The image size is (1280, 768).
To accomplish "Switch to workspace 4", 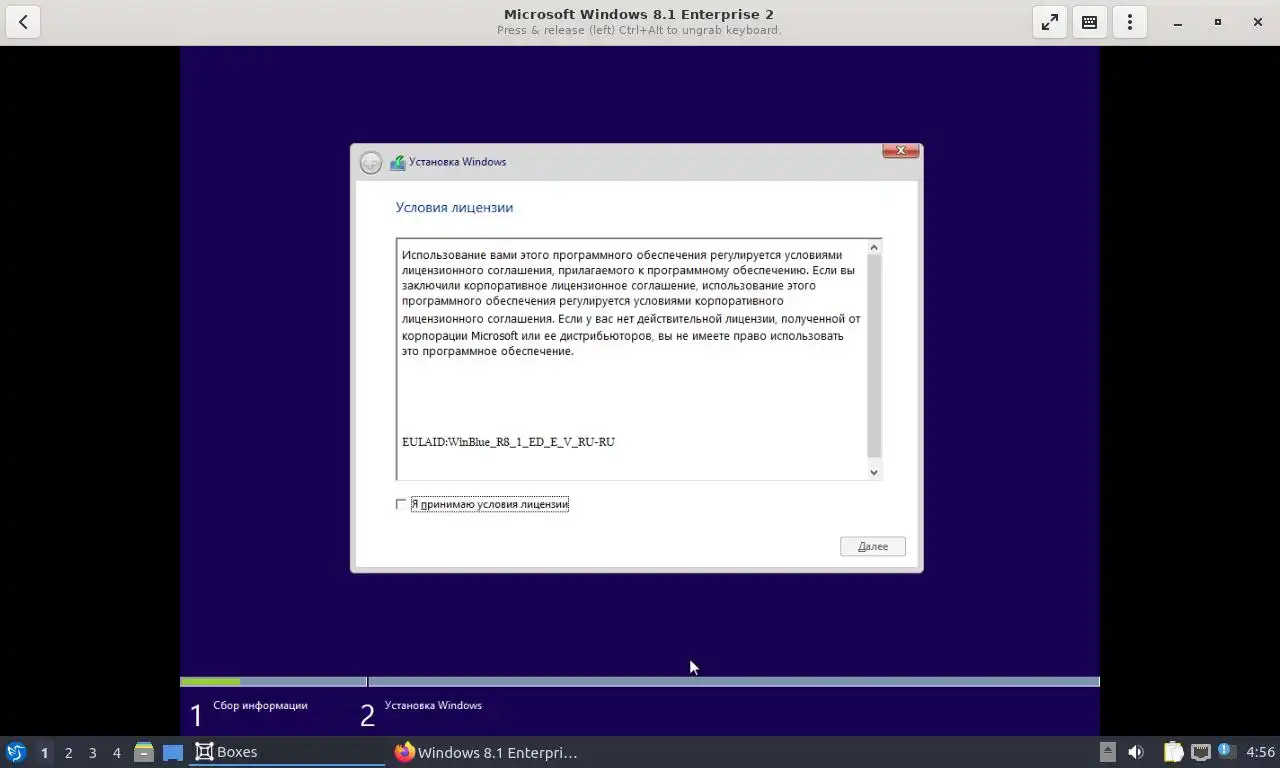I will click(116, 752).
